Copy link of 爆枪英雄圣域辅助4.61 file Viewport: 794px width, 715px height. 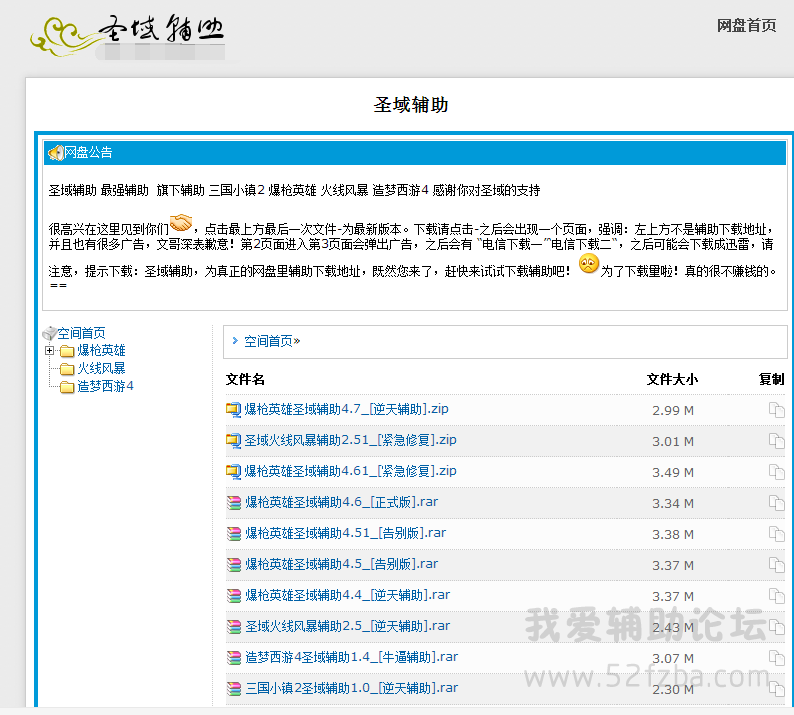click(776, 472)
